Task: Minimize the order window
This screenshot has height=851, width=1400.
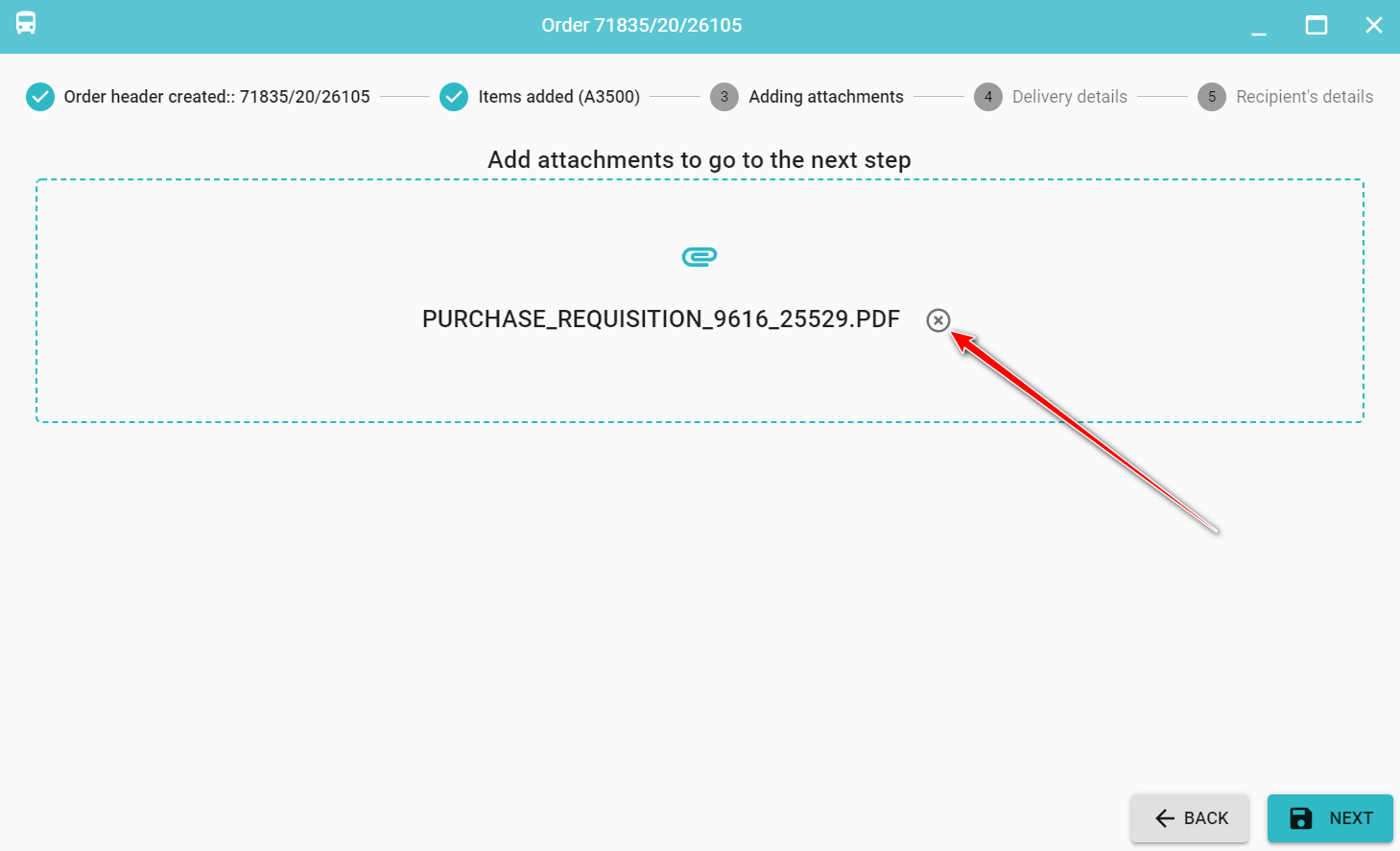Action: (1259, 27)
